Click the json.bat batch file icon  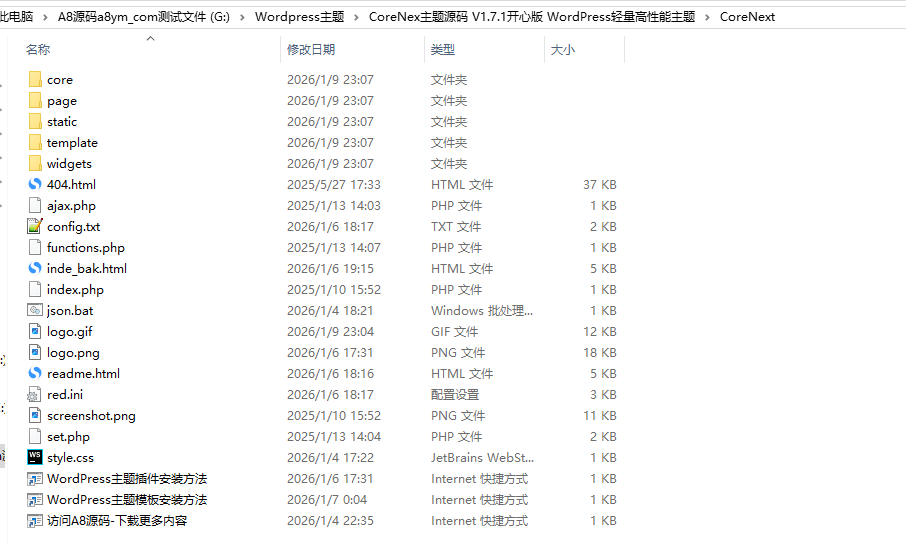(x=35, y=310)
